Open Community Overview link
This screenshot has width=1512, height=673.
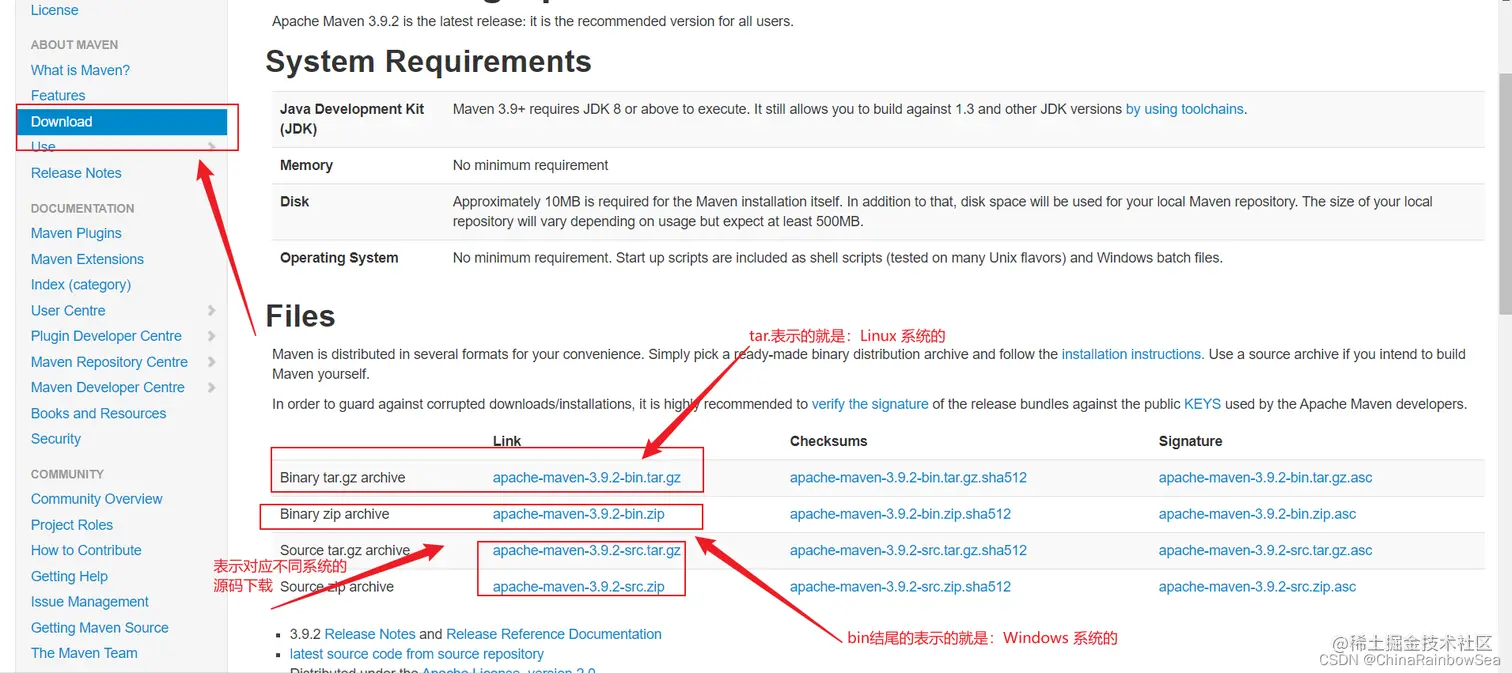(96, 499)
